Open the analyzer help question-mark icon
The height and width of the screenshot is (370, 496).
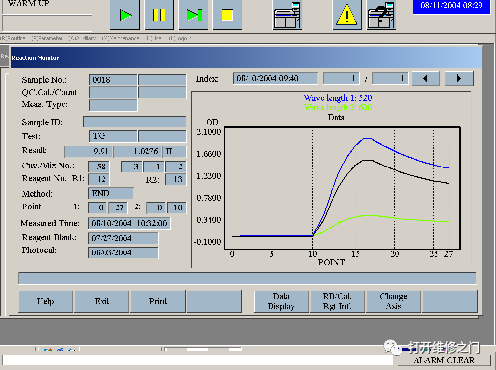pos(381,15)
